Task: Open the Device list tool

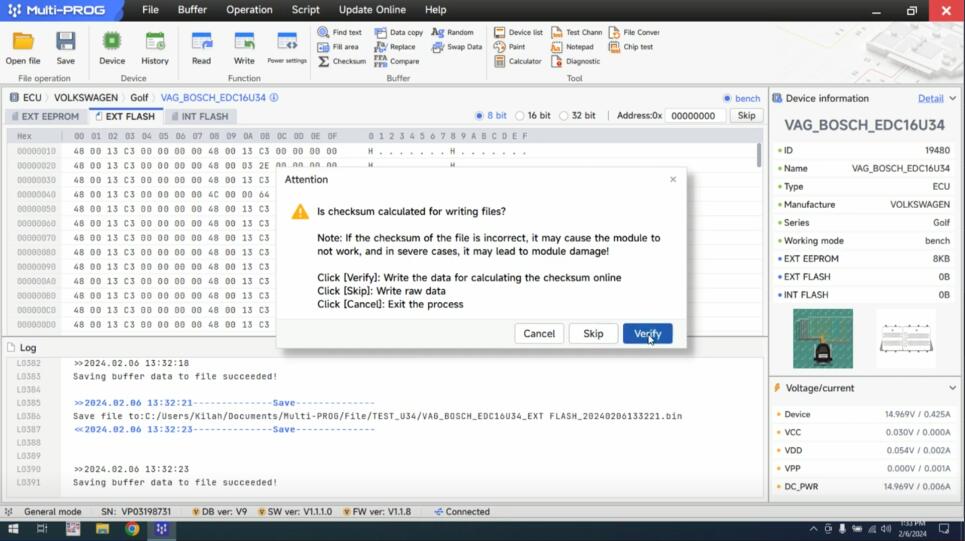Action: tap(518, 32)
